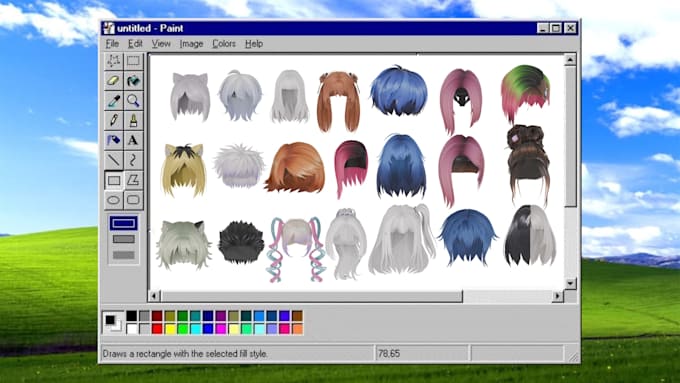Open the Image menu
The width and height of the screenshot is (680, 383).
pos(191,44)
